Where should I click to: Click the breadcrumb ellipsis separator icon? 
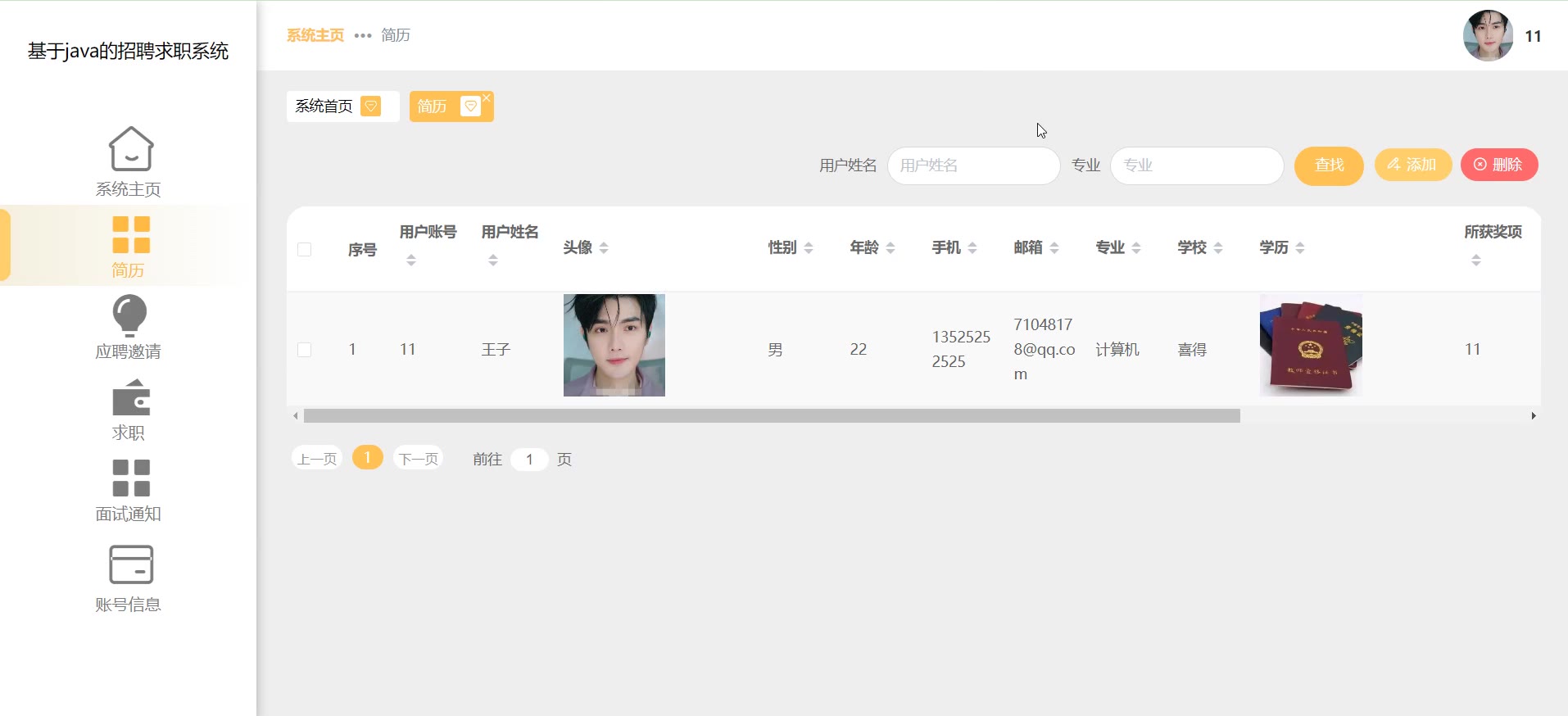click(x=363, y=35)
